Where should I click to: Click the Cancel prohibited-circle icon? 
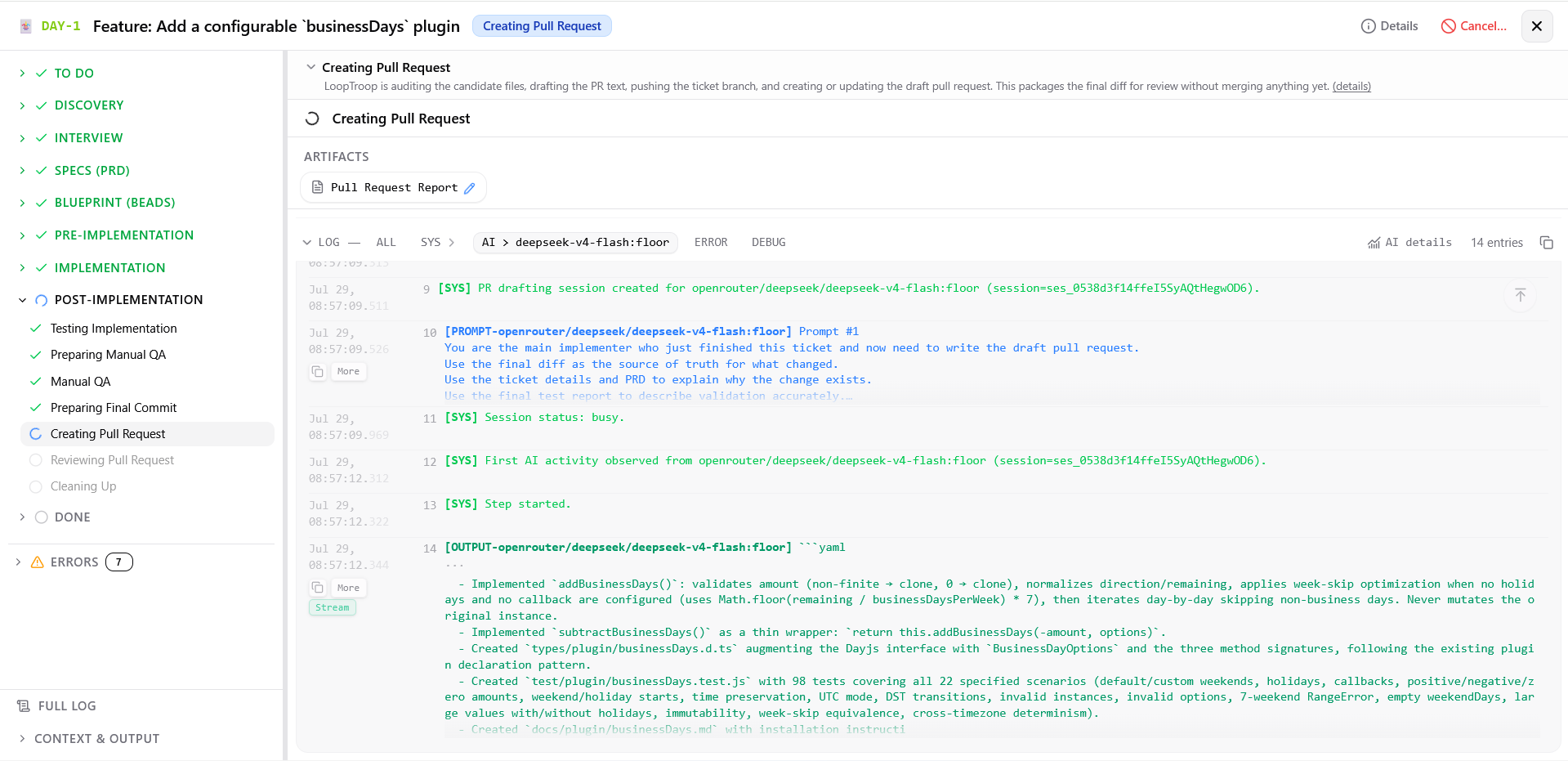point(1448,26)
